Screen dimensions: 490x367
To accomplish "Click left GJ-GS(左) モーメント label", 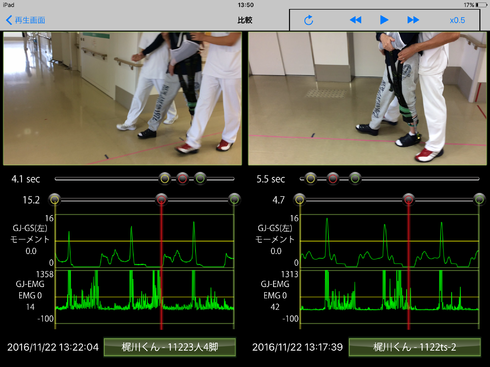I will [x=30, y=234].
